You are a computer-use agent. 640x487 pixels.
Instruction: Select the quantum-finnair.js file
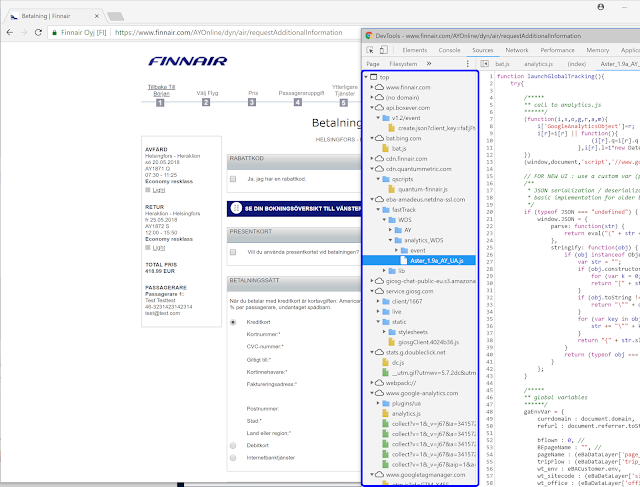[422, 189]
